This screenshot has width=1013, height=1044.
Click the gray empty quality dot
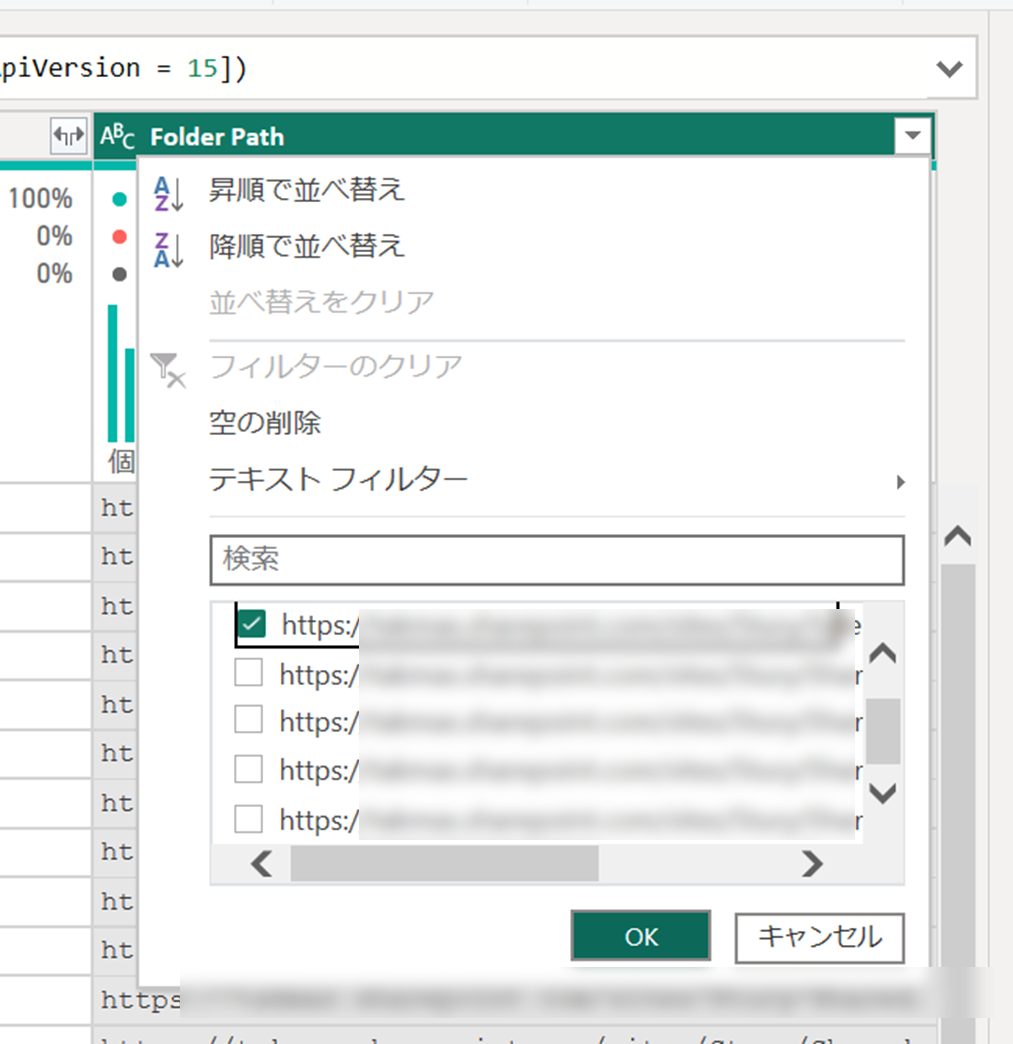119,274
